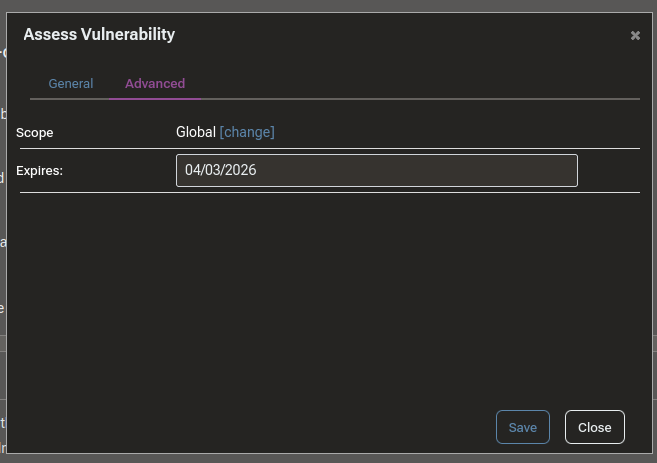The width and height of the screenshot is (657, 463).
Task: Click the Expires: field label
Action: [40, 171]
